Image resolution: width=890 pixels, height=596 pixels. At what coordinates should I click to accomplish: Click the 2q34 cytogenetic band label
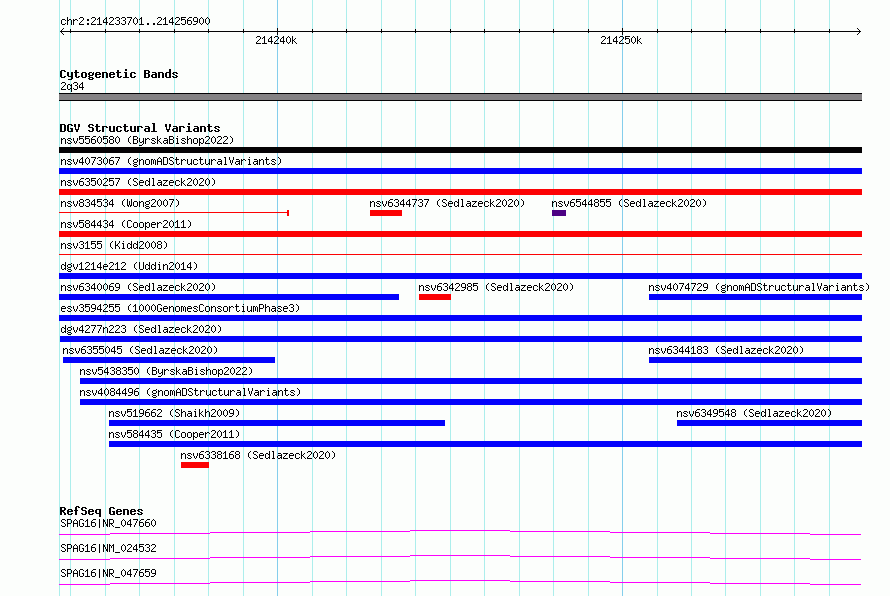72,86
